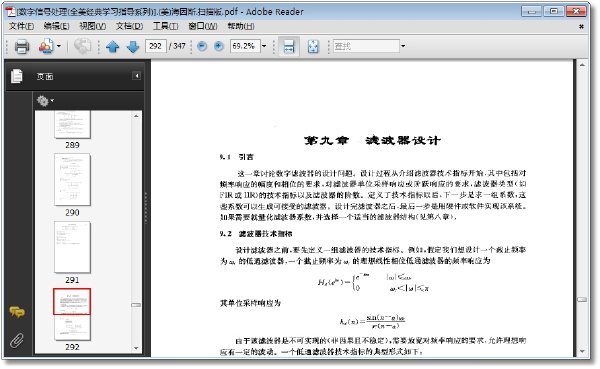Open the dropdown arrow beside share icon
This screenshot has height=369, width=600.
coord(59,46)
